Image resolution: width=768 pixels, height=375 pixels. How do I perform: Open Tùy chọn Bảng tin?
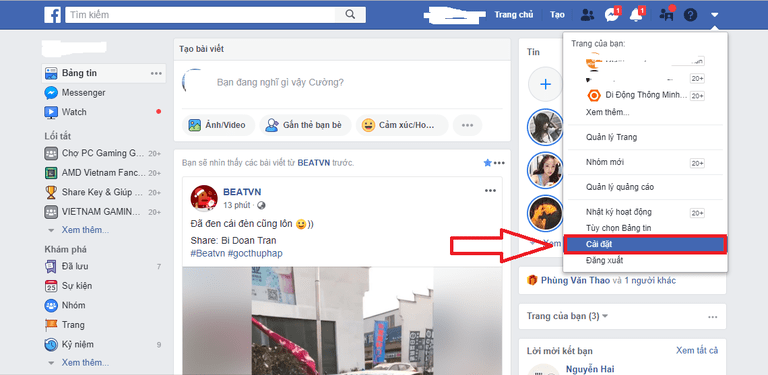point(618,229)
